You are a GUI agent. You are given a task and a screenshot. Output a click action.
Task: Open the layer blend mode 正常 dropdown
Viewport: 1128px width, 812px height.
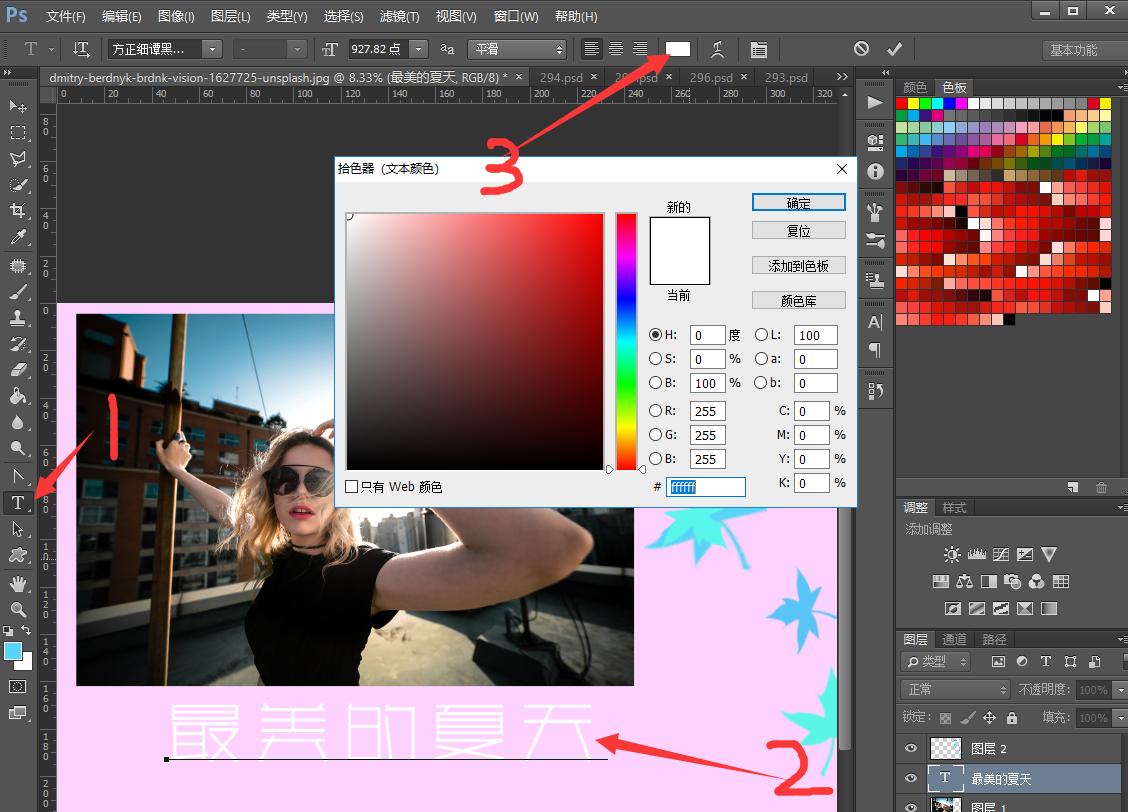956,690
